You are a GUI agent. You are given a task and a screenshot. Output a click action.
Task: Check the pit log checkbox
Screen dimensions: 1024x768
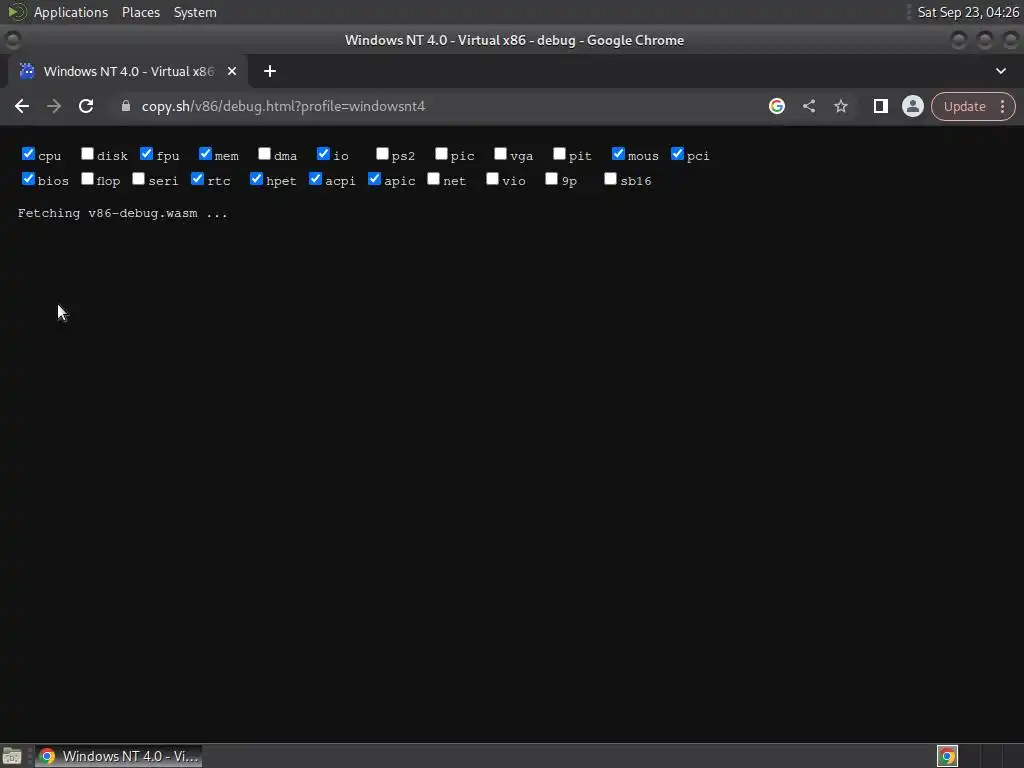click(559, 153)
